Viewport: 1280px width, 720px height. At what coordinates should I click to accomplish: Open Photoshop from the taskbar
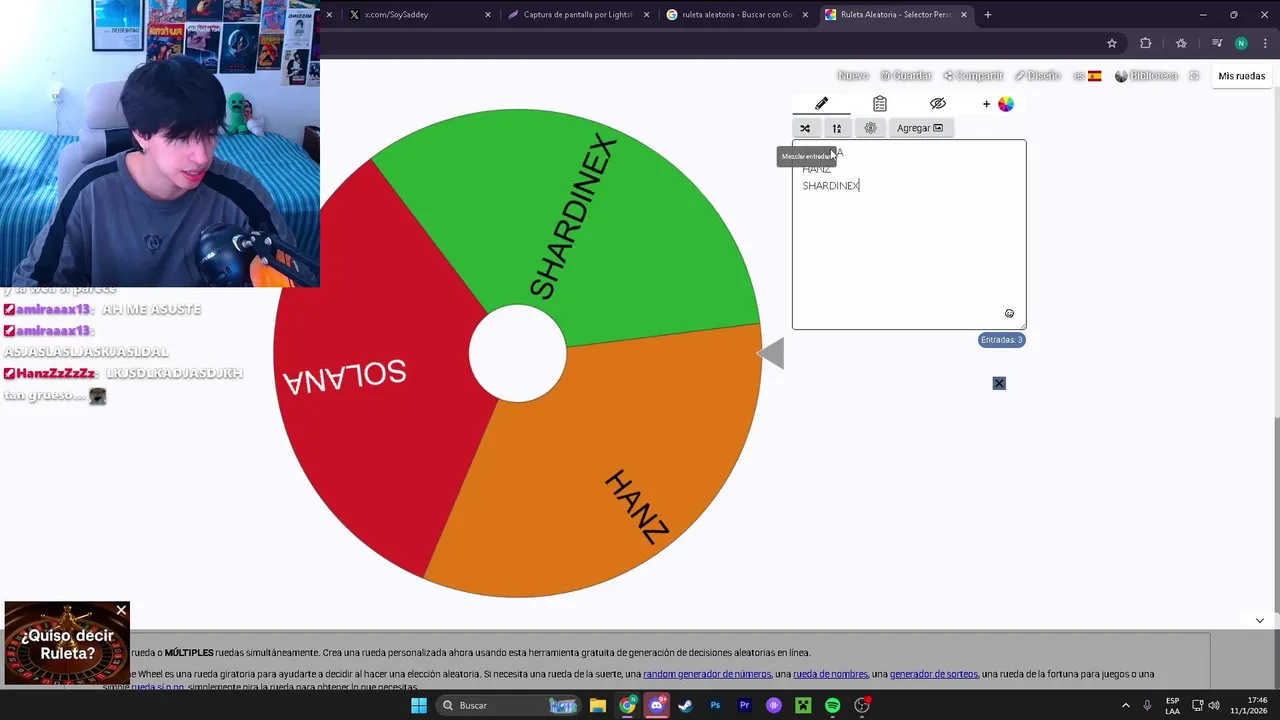click(715, 705)
